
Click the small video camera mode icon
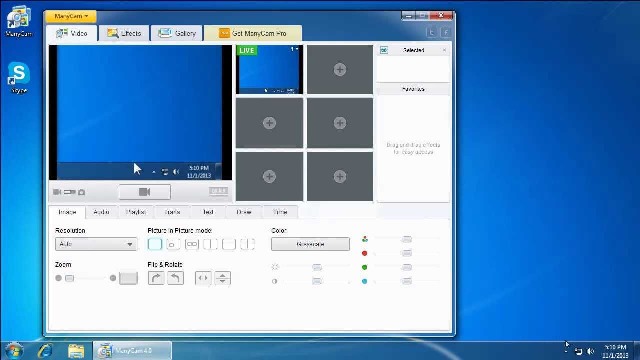[x=57, y=192]
